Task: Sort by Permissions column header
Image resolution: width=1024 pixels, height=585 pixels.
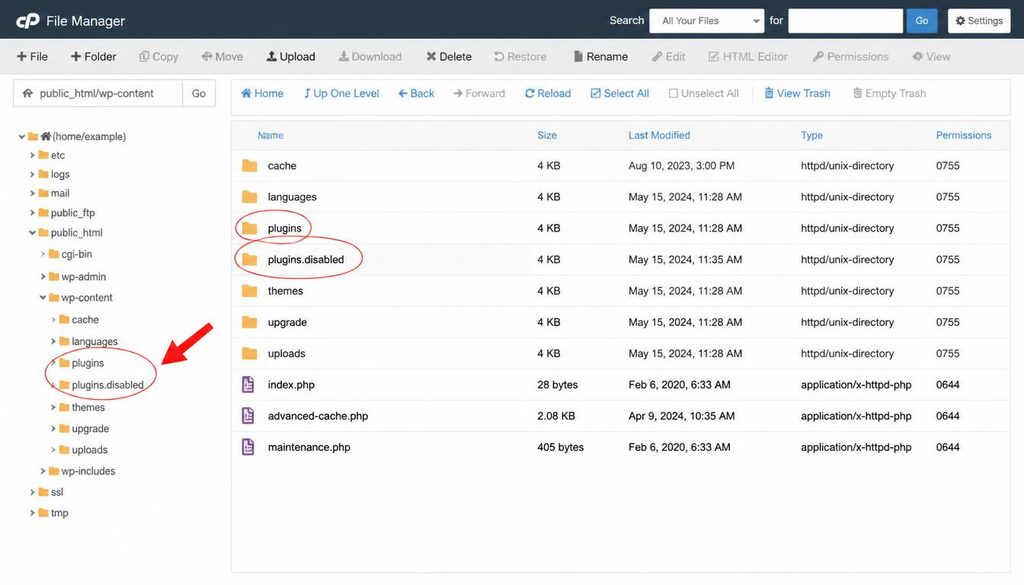Action: (963, 135)
